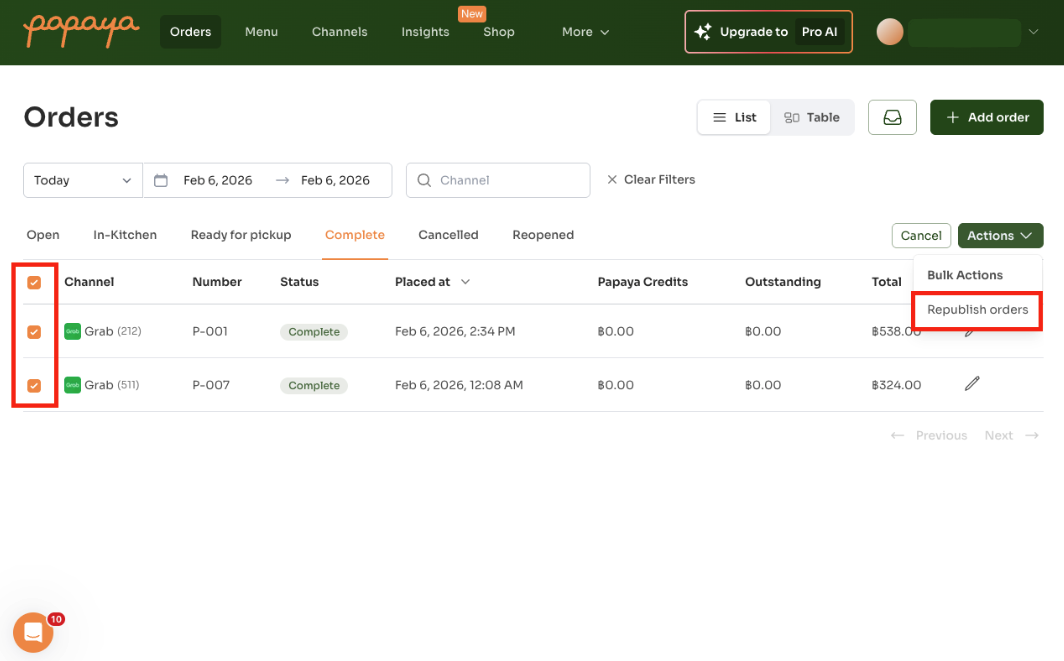
Task: Click the search magnifier in the Channel filter
Action: point(425,180)
